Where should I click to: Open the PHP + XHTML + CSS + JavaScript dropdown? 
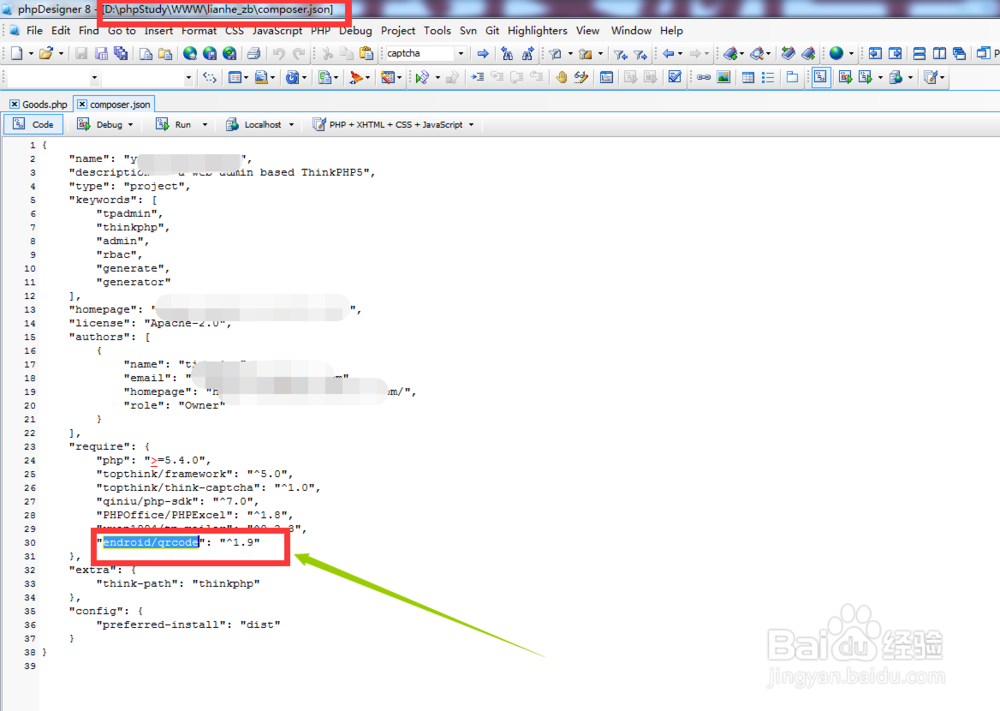471,125
